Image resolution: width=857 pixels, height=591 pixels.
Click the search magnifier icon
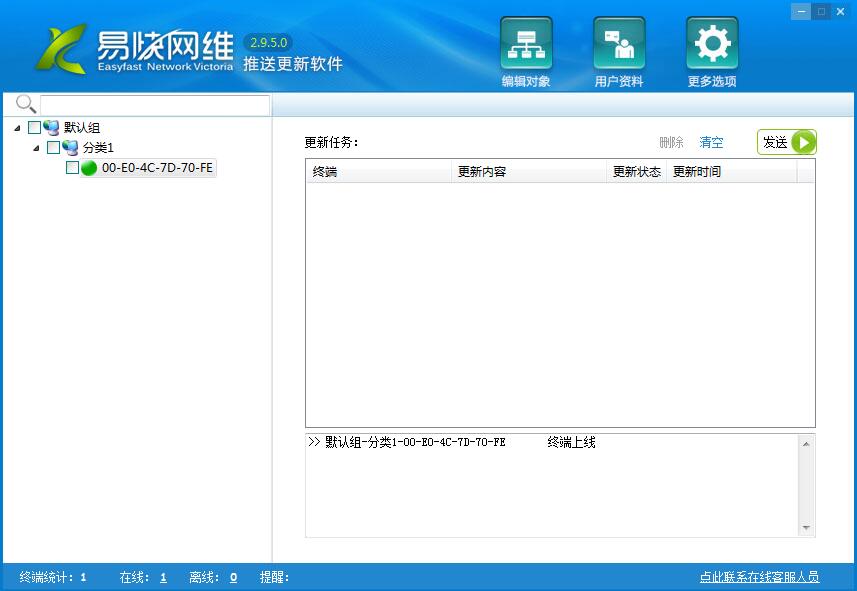click(x=24, y=103)
